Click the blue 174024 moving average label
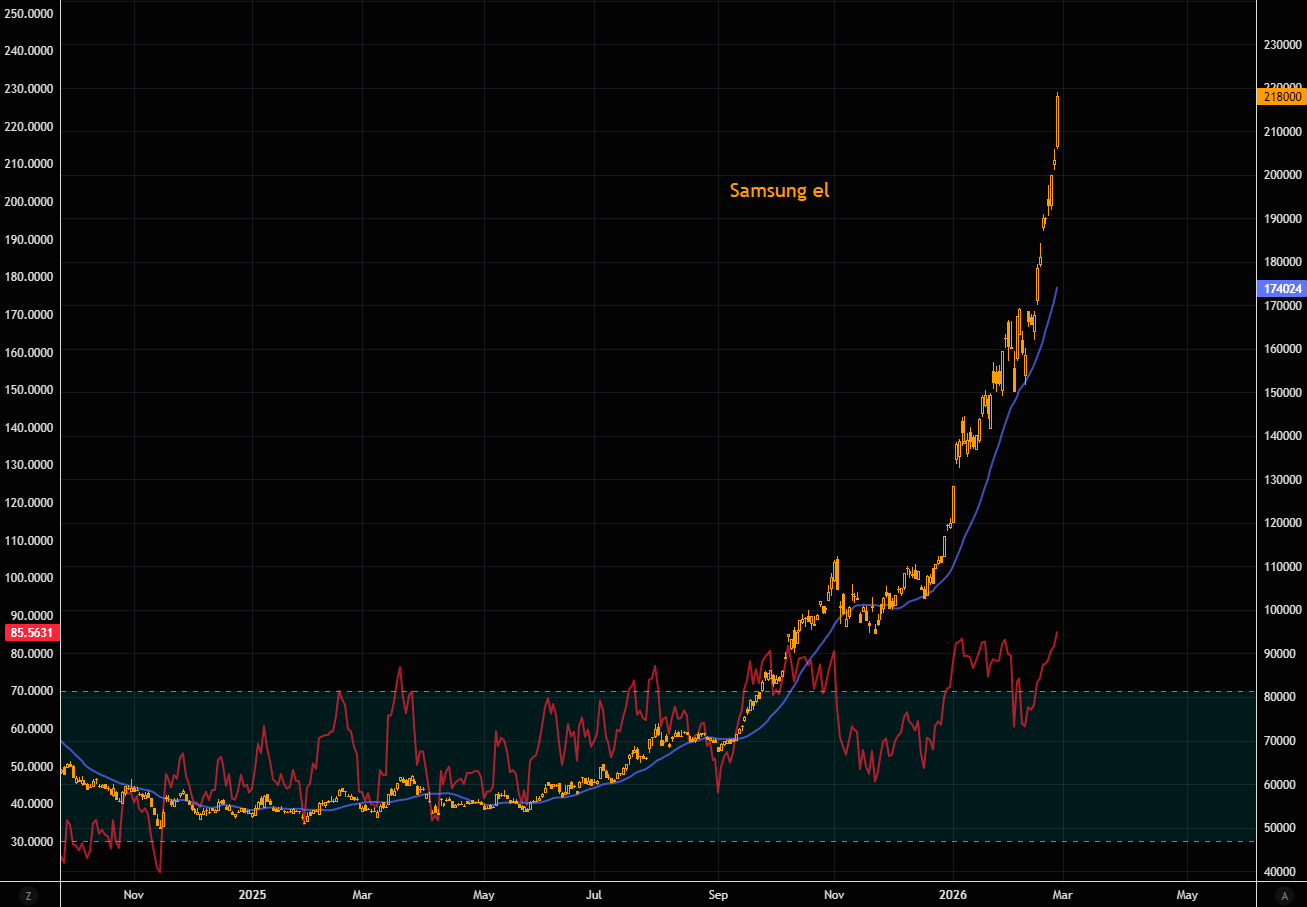1307x907 pixels. (1280, 288)
